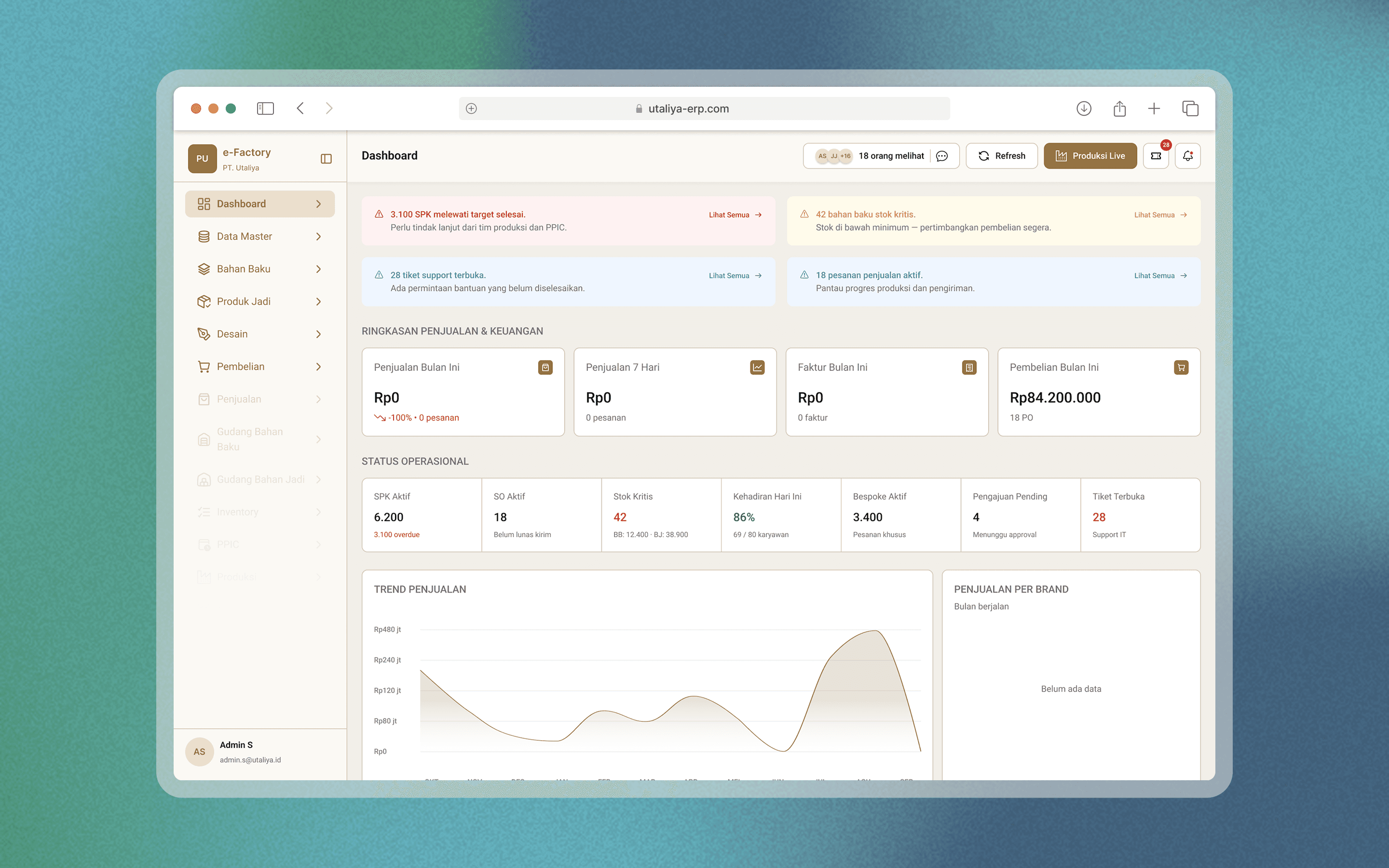Click the 18 orang melihat viewers indicator

[881, 156]
